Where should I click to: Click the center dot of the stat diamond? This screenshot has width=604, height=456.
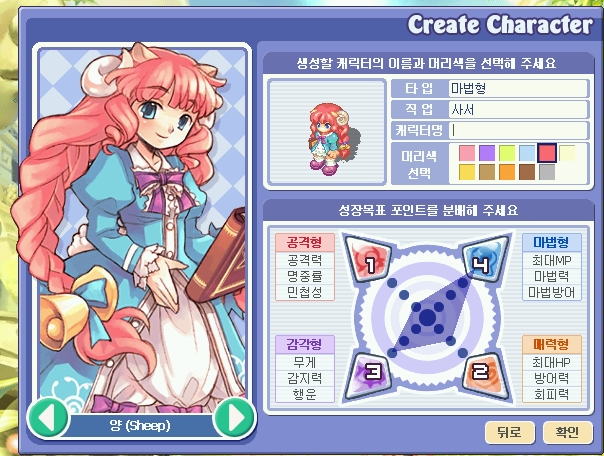(427, 317)
